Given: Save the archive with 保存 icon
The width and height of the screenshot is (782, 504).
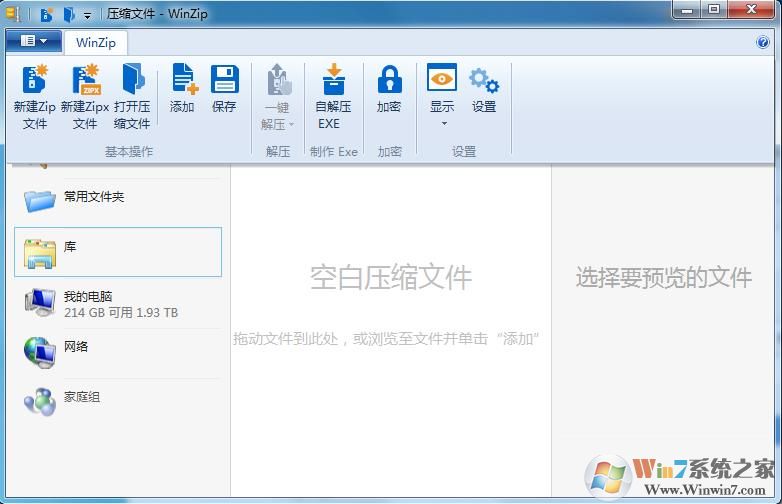Looking at the screenshot, I should (224, 80).
